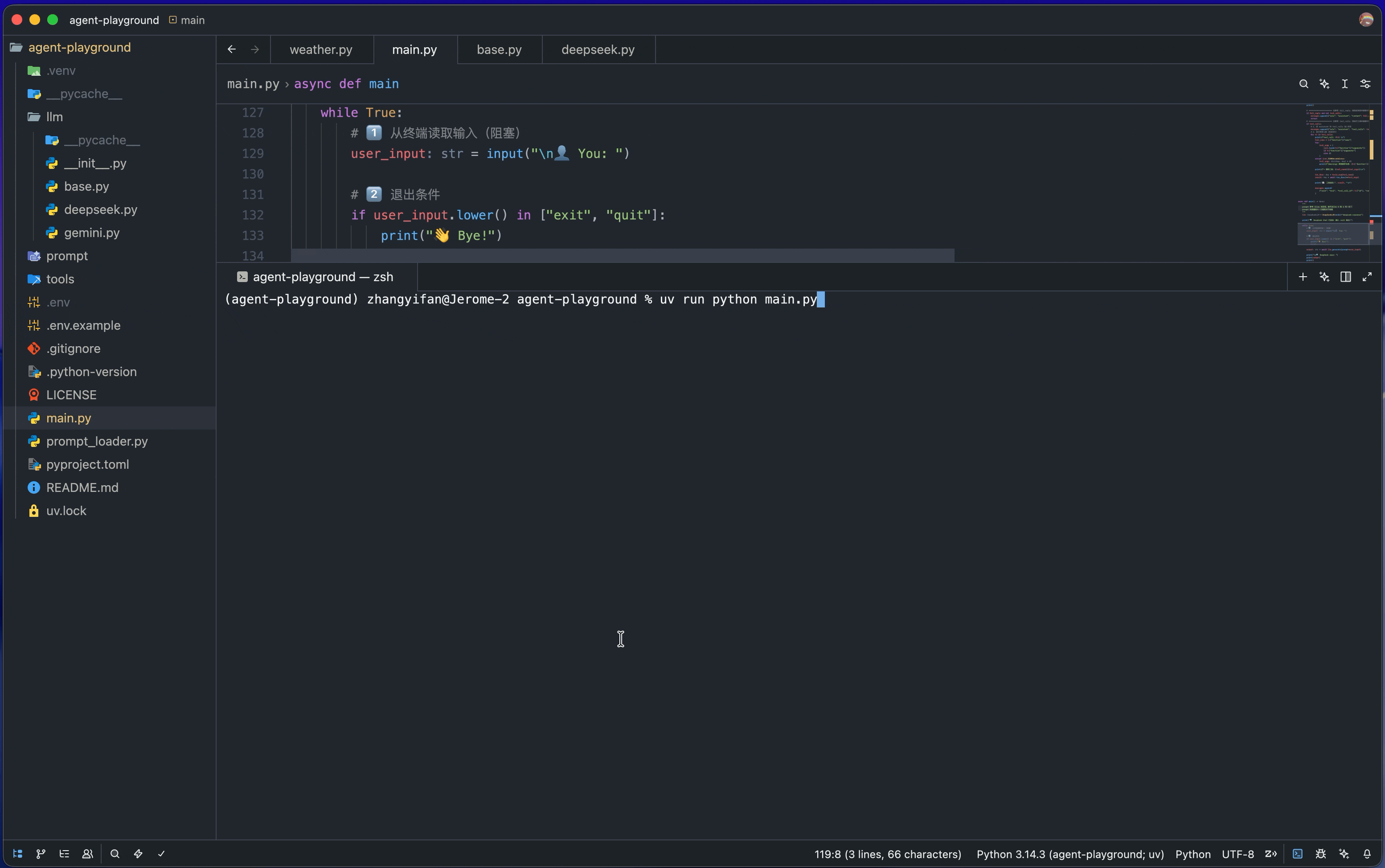This screenshot has height=868, width=1385.
Task: Expand the tools folder
Action: pyautogui.click(x=60, y=279)
